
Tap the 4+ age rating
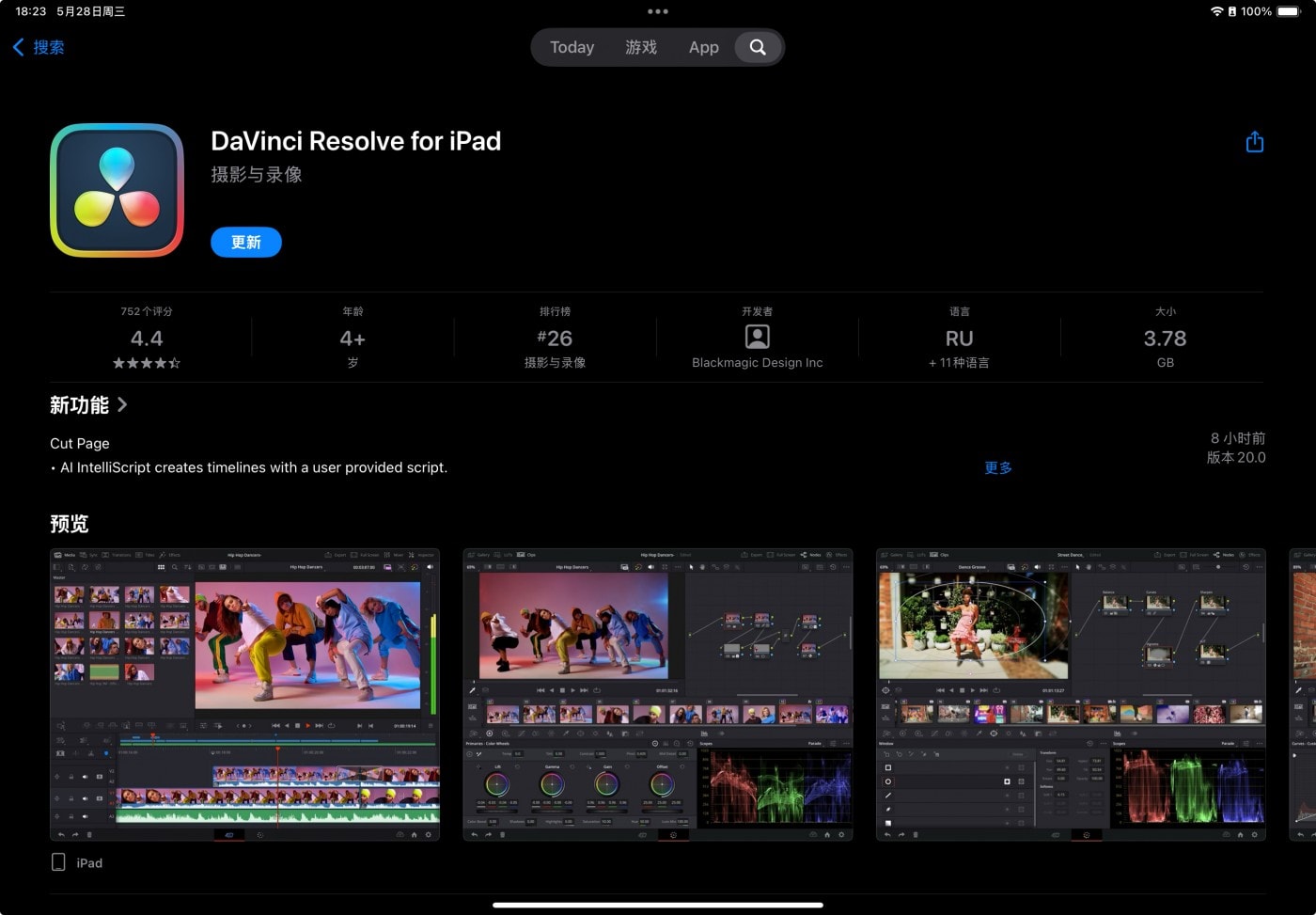point(352,338)
